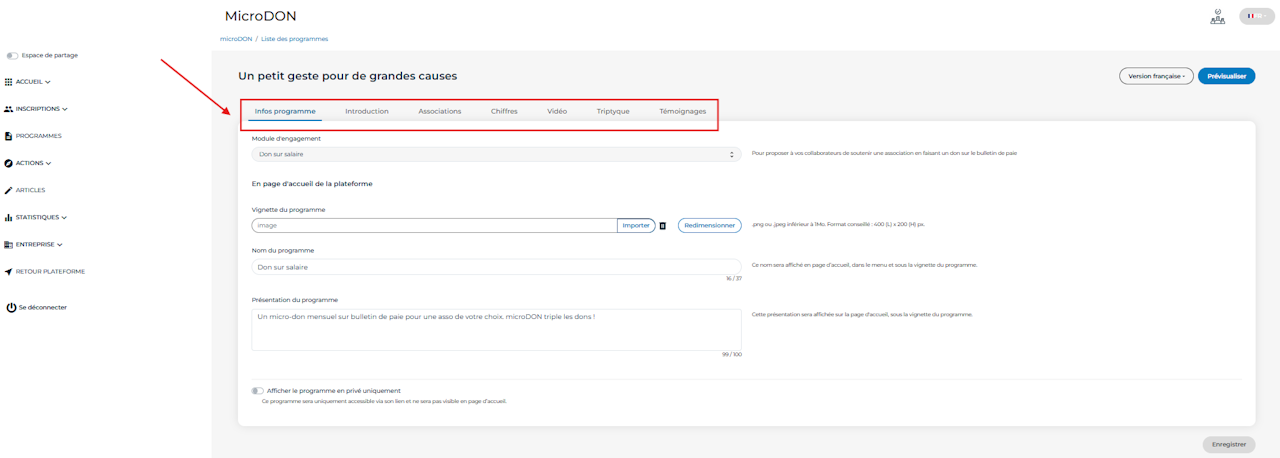The width and height of the screenshot is (1280, 458).
Task: Click the Prévisualiser button
Action: (1226, 76)
